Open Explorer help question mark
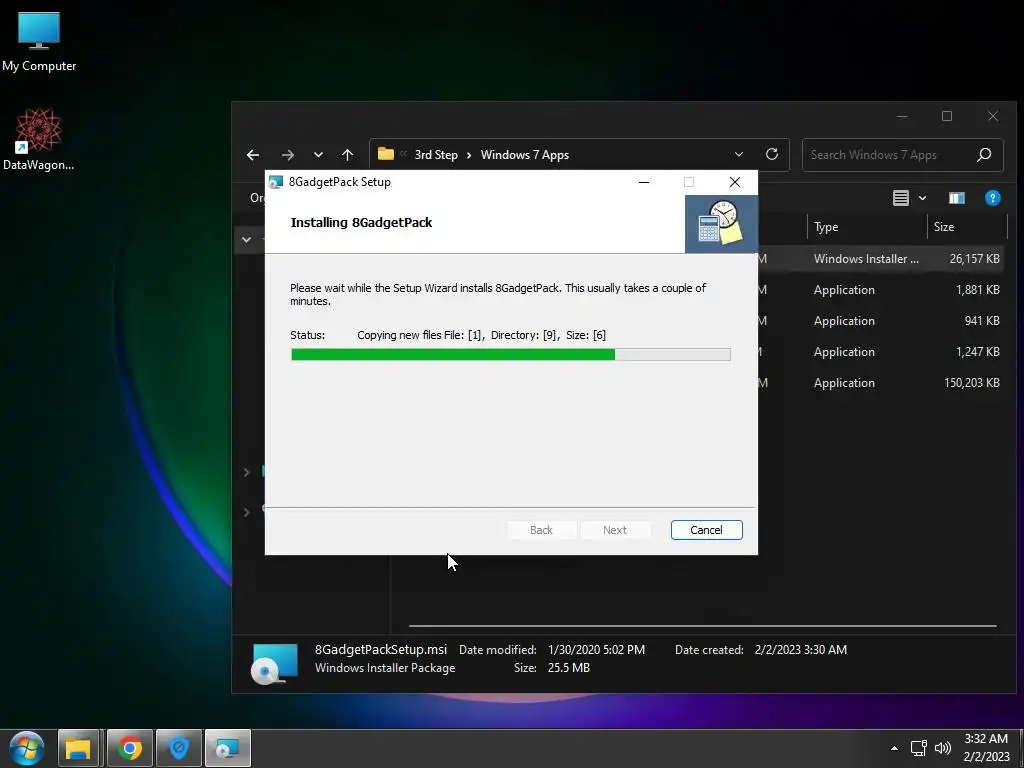1024x768 pixels. (x=993, y=198)
